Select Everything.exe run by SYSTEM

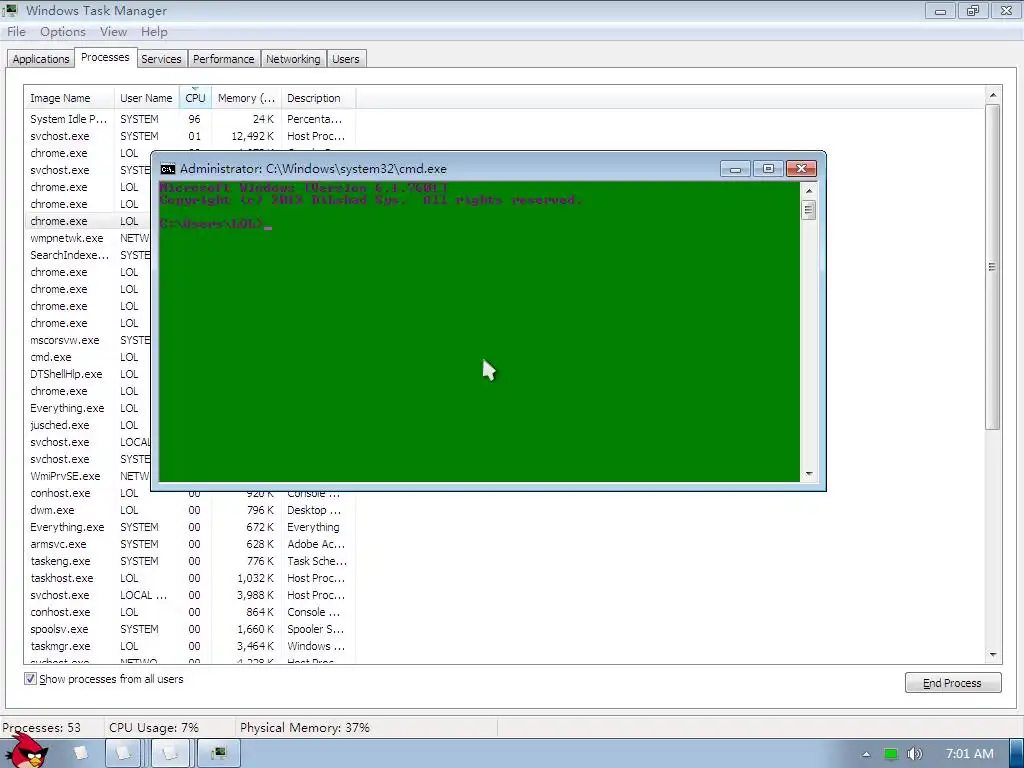[x=190, y=527]
